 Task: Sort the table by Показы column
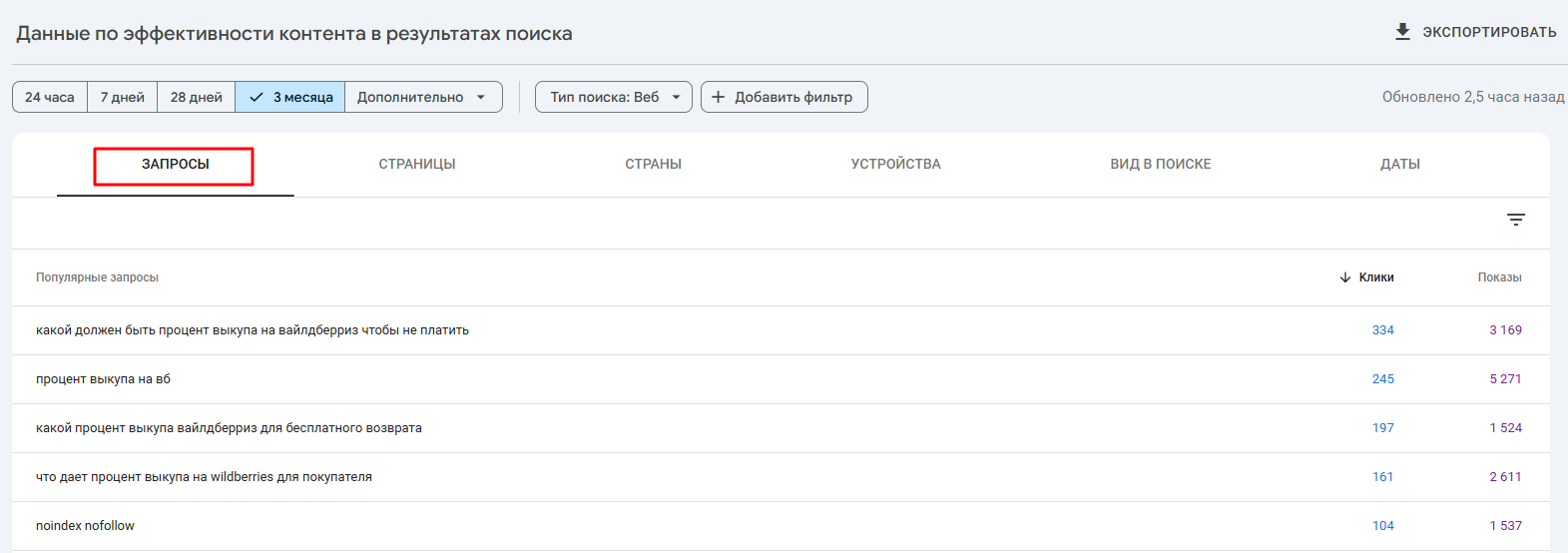1499,277
